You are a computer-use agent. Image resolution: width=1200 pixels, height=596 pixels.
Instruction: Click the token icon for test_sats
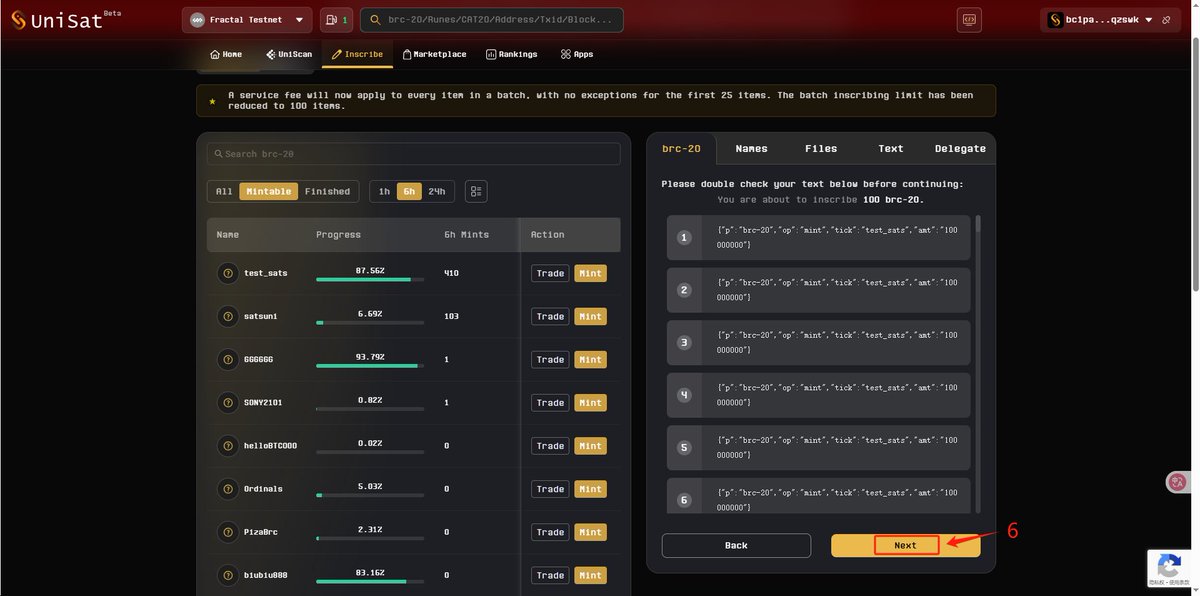pos(227,273)
